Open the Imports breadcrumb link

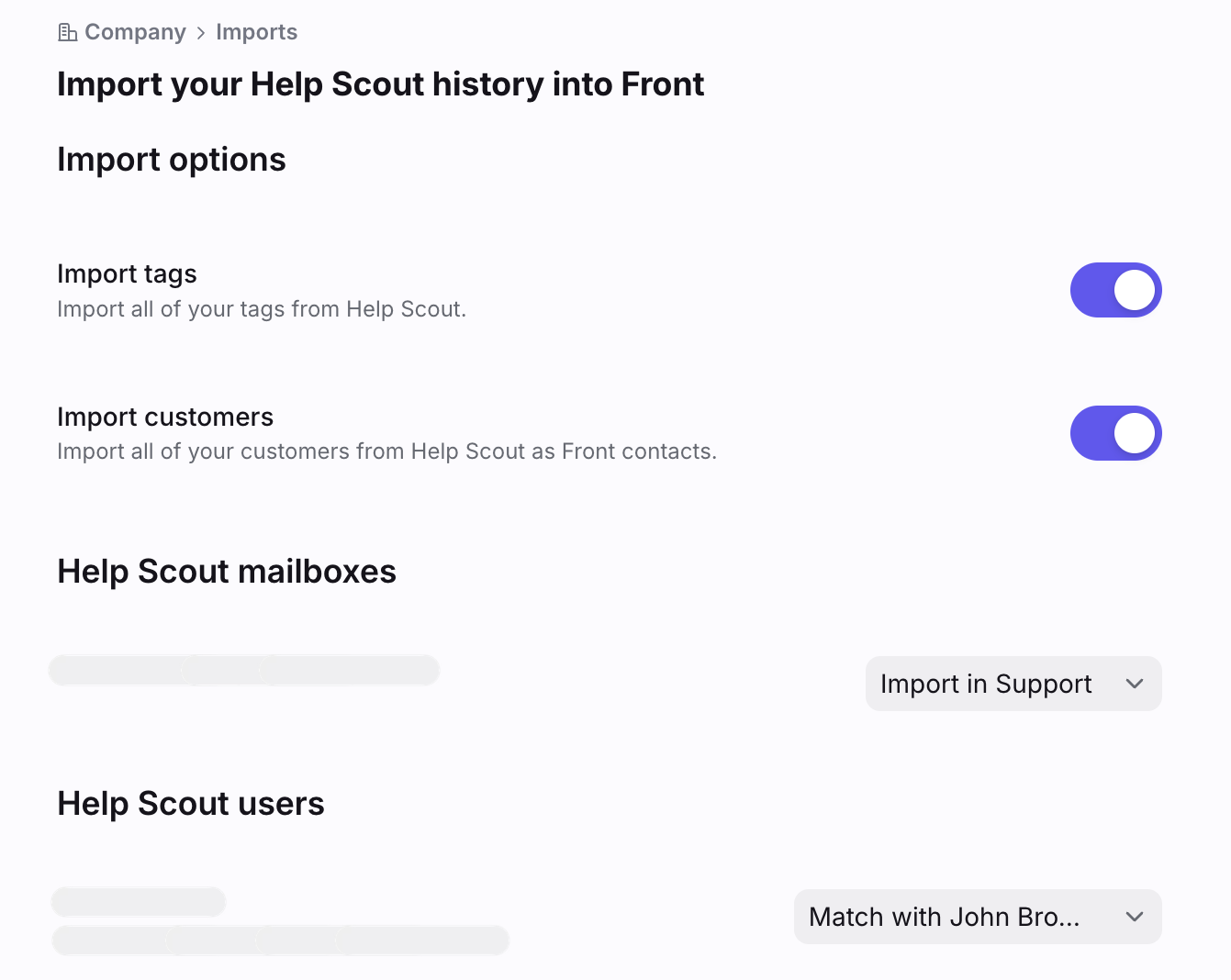[x=256, y=32]
